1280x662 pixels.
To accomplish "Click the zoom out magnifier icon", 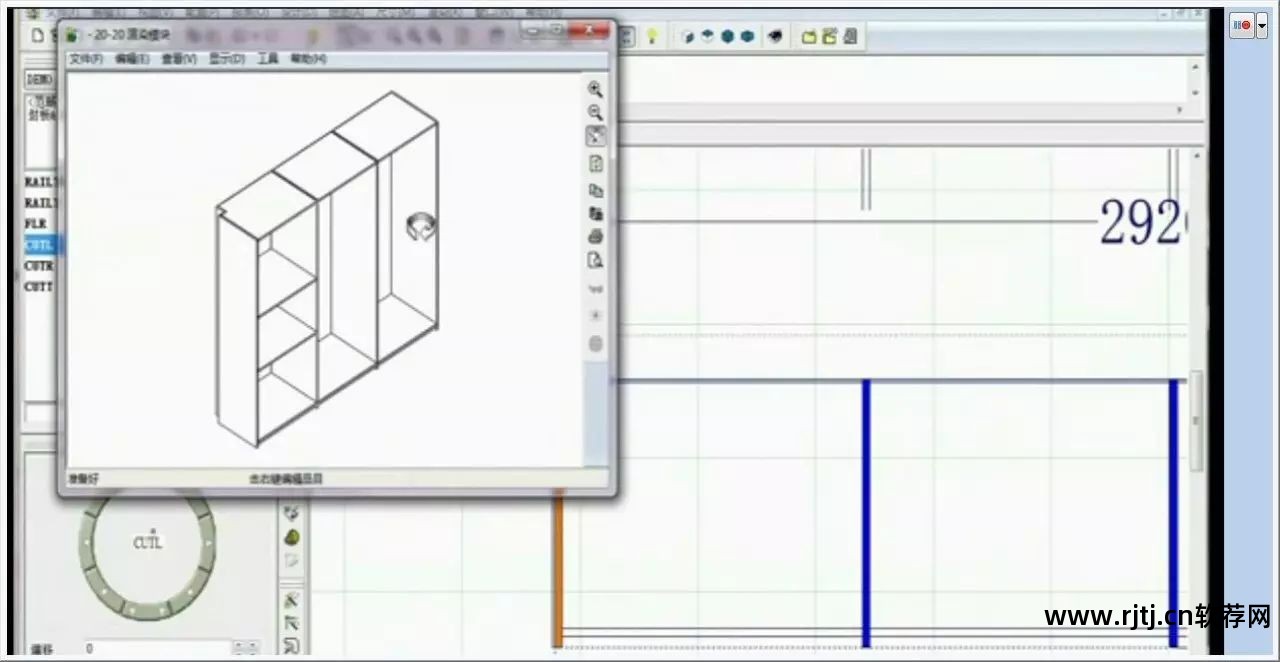I will tap(595, 113).
